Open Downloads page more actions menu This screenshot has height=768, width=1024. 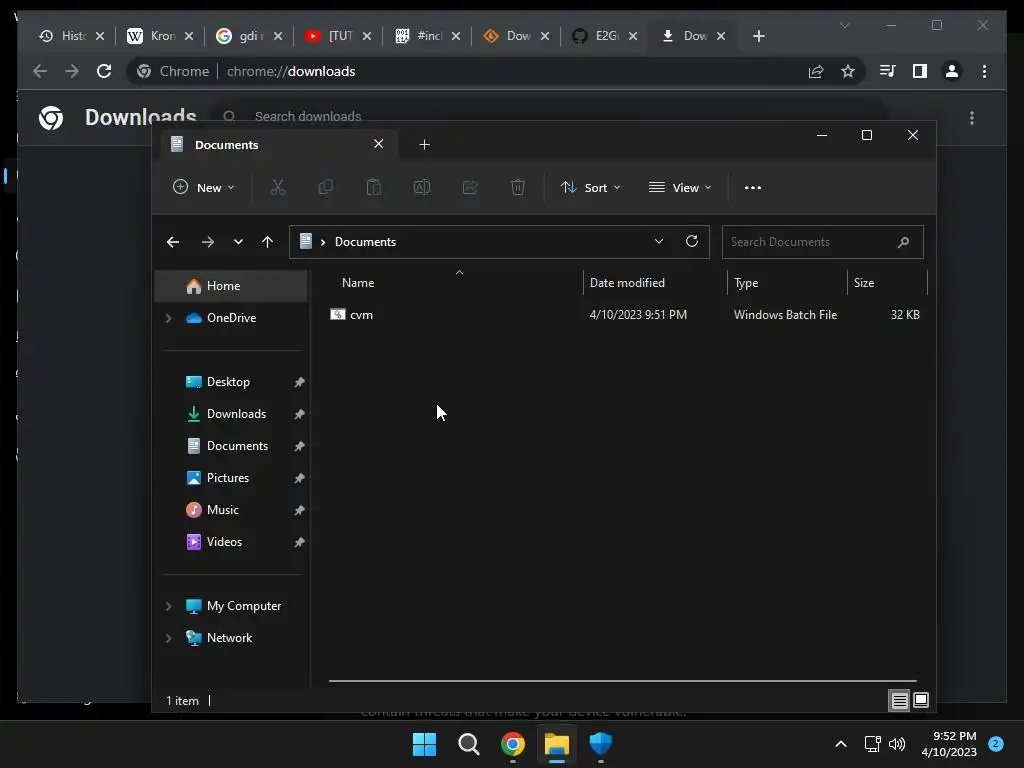click(x=972, y=118)
